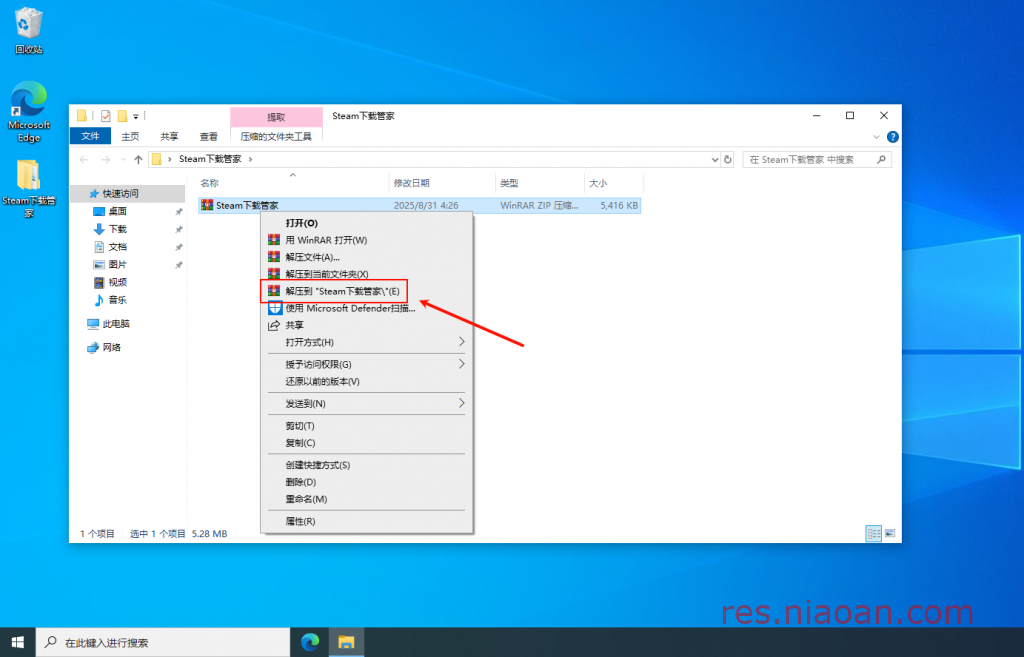Image resolution: width=1024 pixels, height=657 pixels.
Task: Choose 用 WinRAR 打开(W) in context menu
Action: [366, 240]
